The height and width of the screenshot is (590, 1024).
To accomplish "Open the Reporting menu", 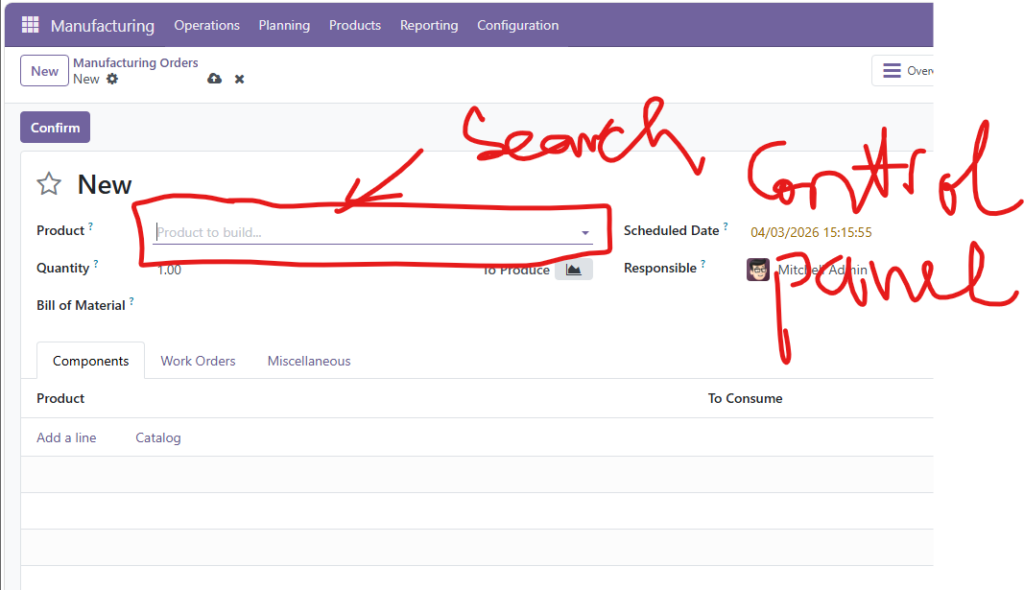I will coord(429,25).
